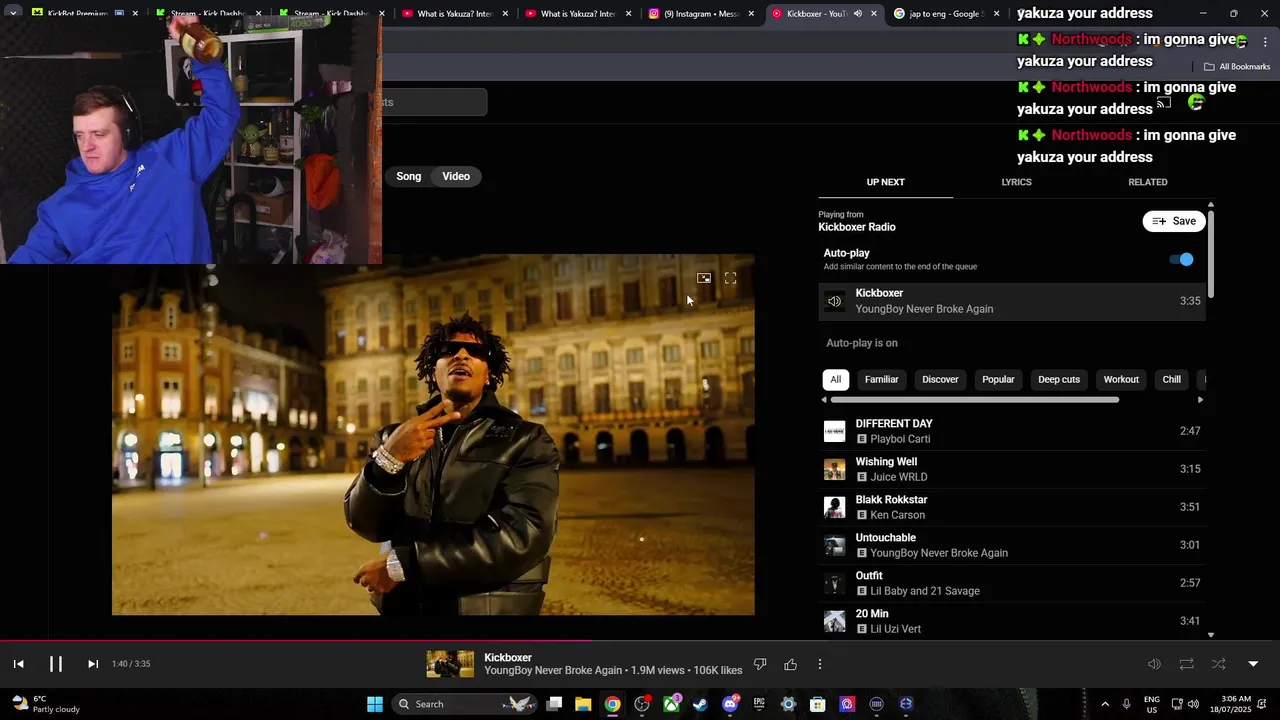
Task: Switch to Song mode
Action: (409, 176)
